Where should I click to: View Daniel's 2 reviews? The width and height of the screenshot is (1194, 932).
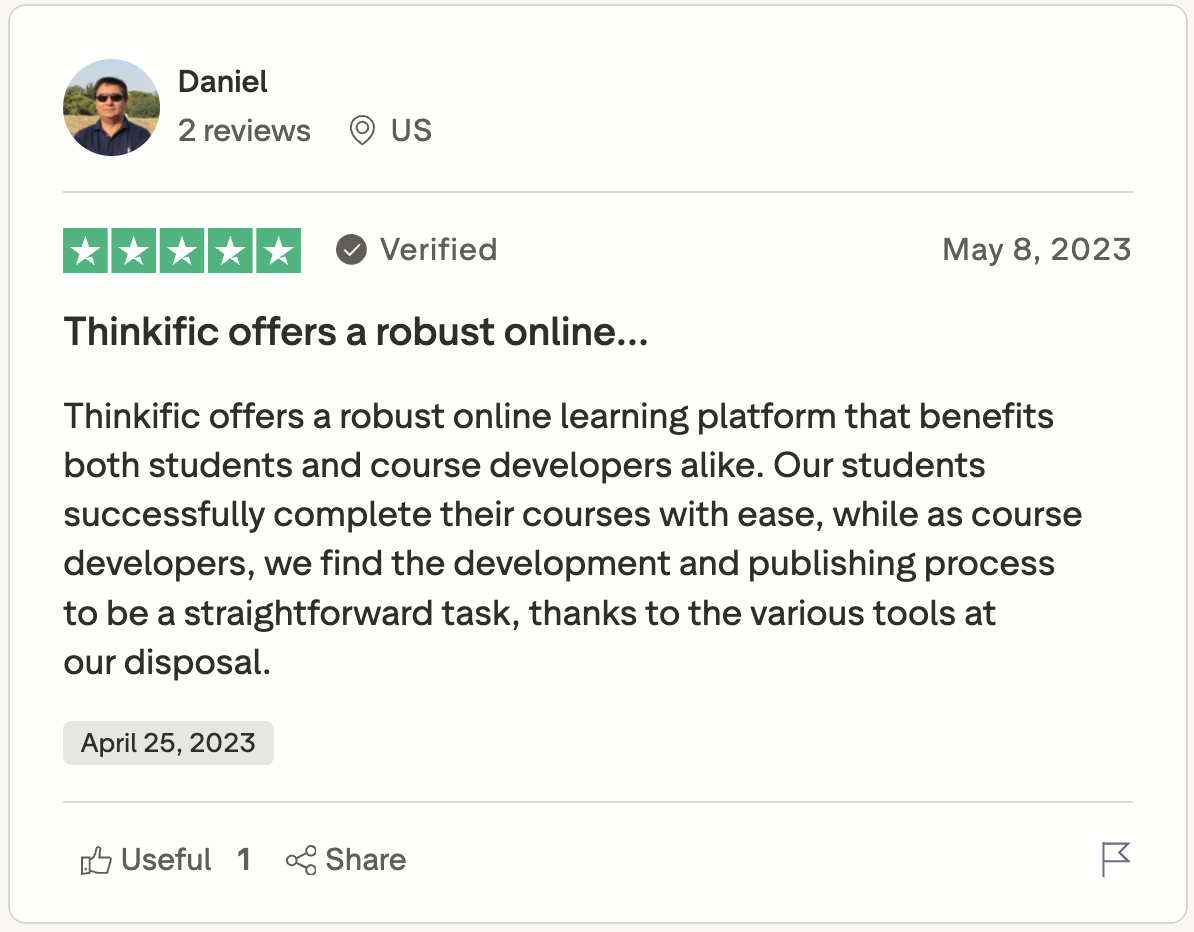click(244, 130)
